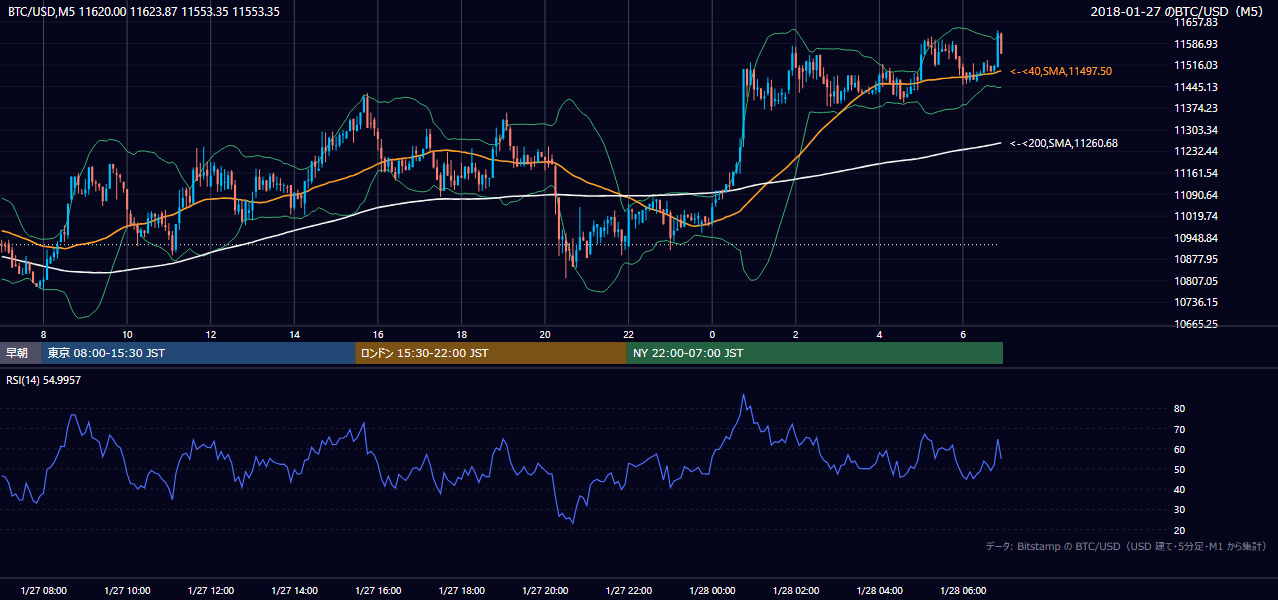This screenshot has height=600, width=1278.
Task: Click the NY 22:00-07:00 JST session bar
Action: [x=815, y=353]
